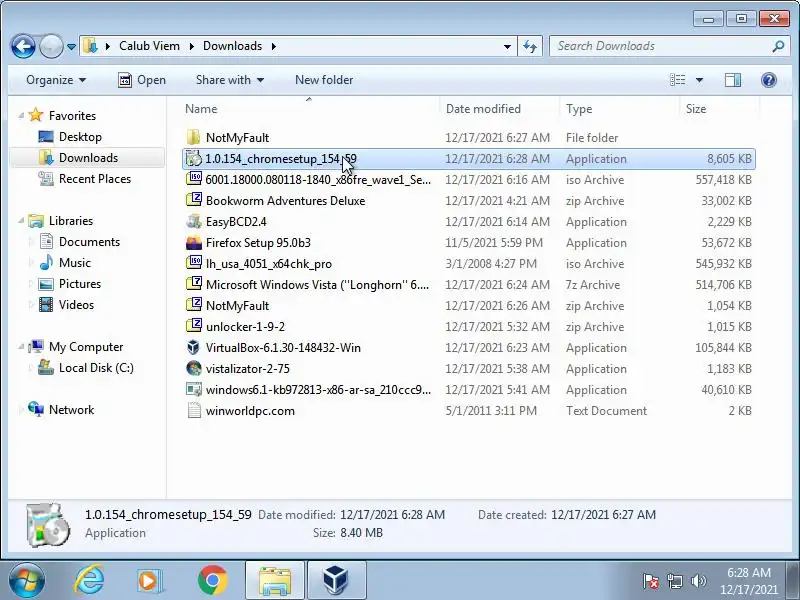Select Microsoft Windows Vista 7z archive icon
The height and width of the screenshot is (600, 800).
193,284
